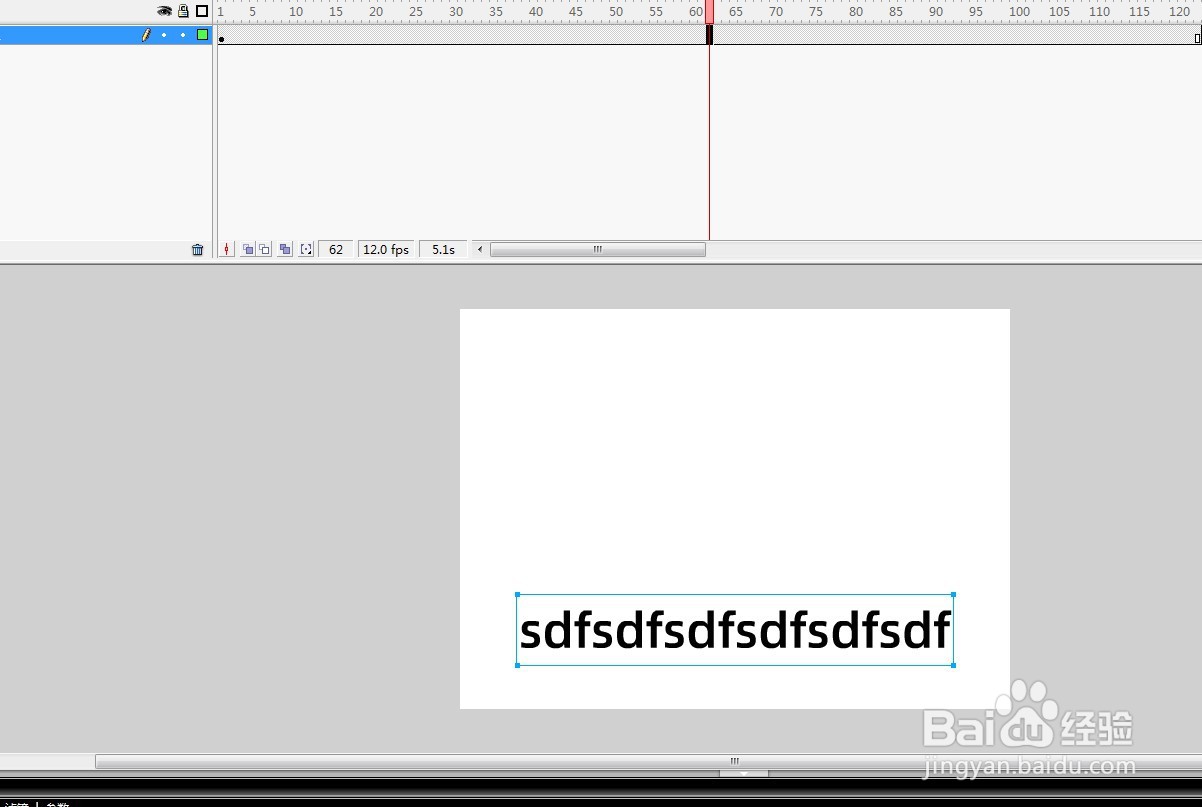Click the eye show/hide all layers icon

coord(165,11)
